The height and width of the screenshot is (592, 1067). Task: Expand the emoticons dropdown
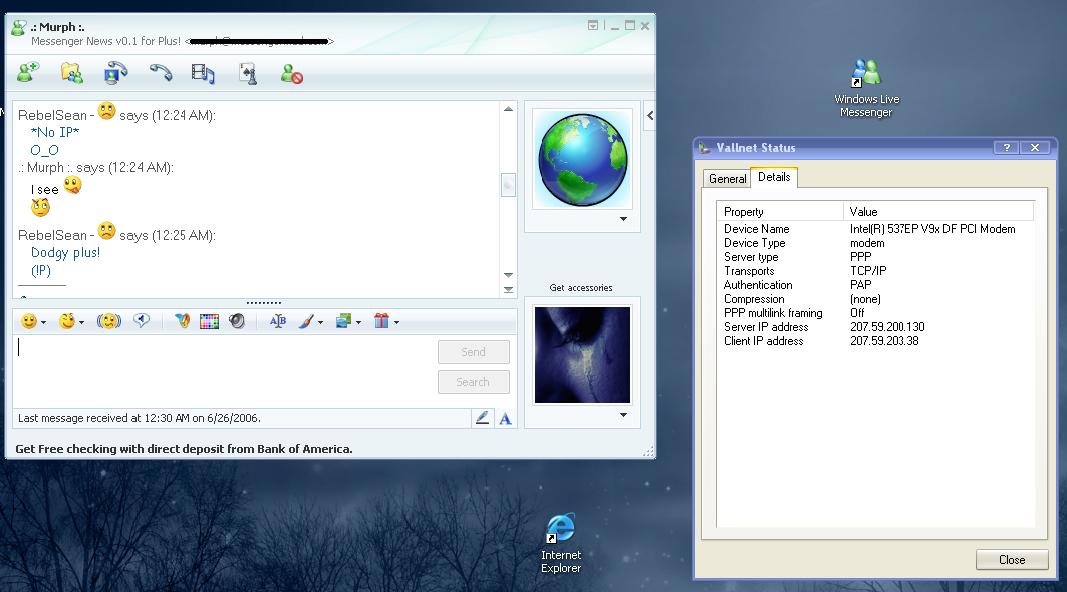click(x=44, y=322)
